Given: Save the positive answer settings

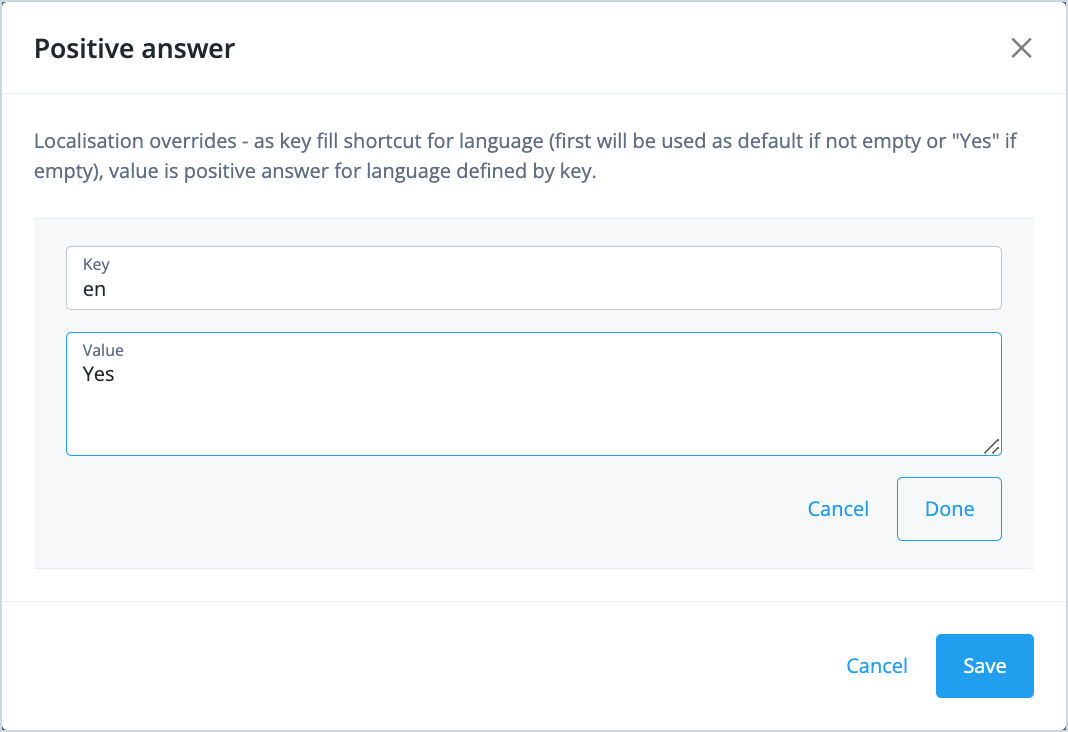Looking at the screenshot, I should pyautogui.click(x=984, y=666).
